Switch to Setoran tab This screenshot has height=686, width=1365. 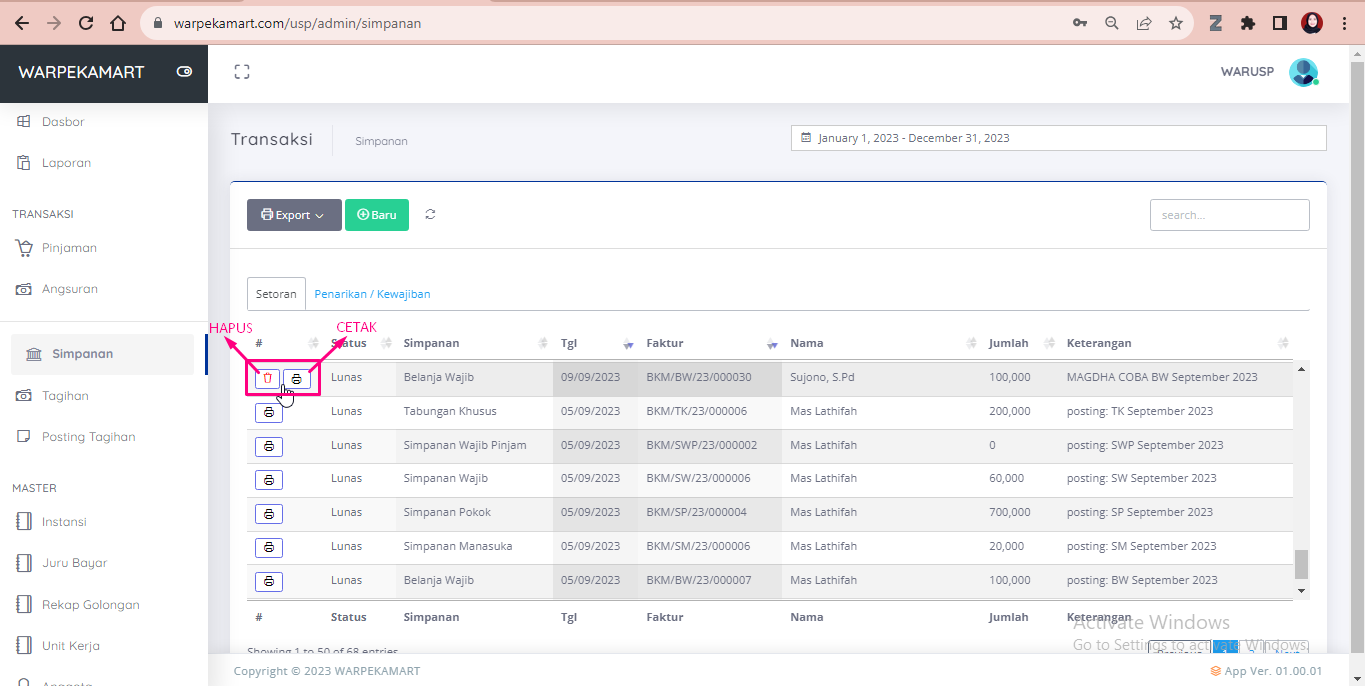pos(276,294)
